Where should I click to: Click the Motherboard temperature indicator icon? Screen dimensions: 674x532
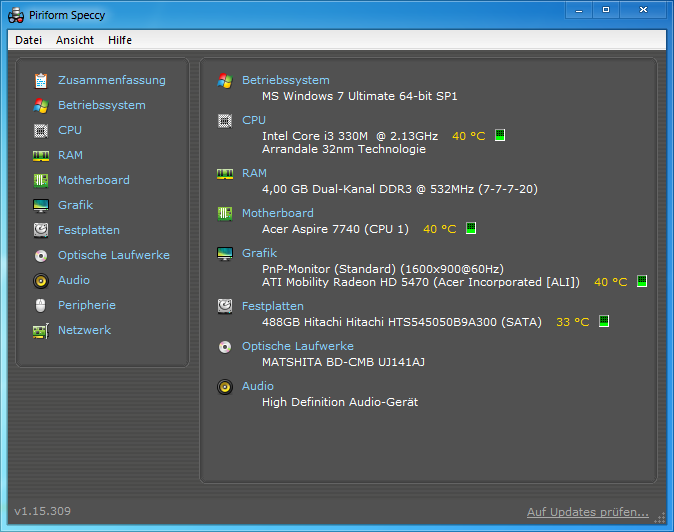[471, 228]
